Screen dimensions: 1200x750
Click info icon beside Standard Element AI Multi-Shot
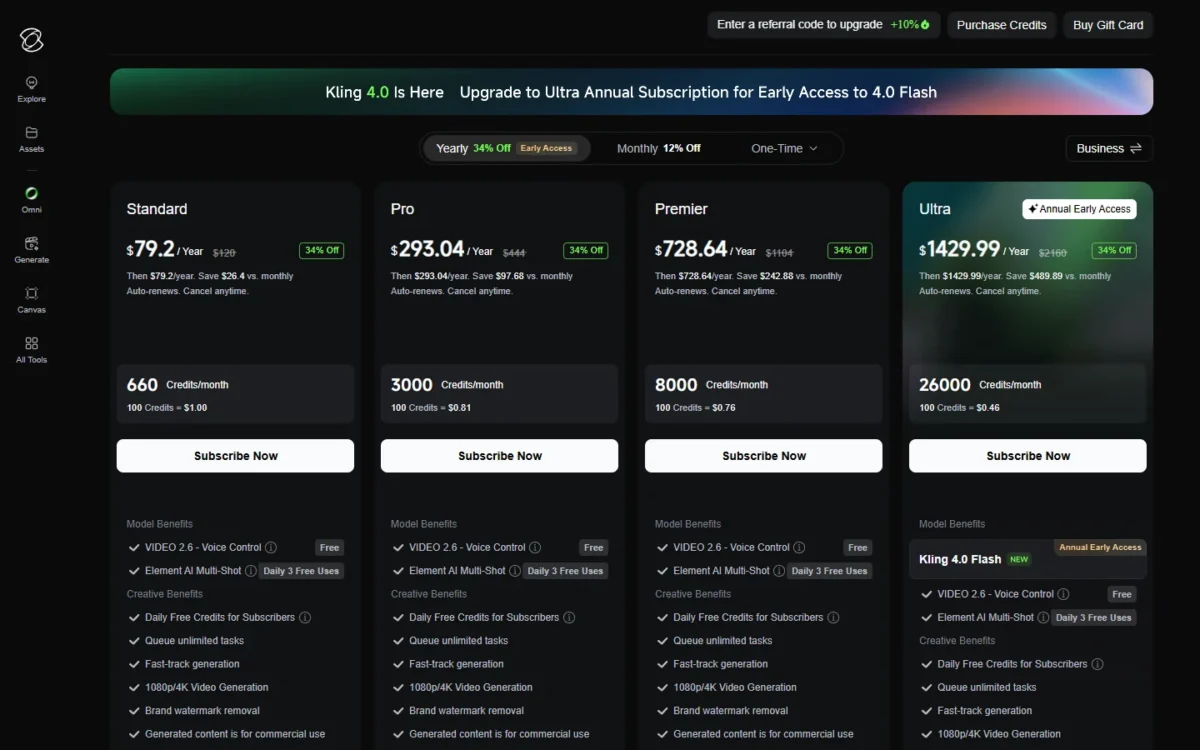[251, 571]
